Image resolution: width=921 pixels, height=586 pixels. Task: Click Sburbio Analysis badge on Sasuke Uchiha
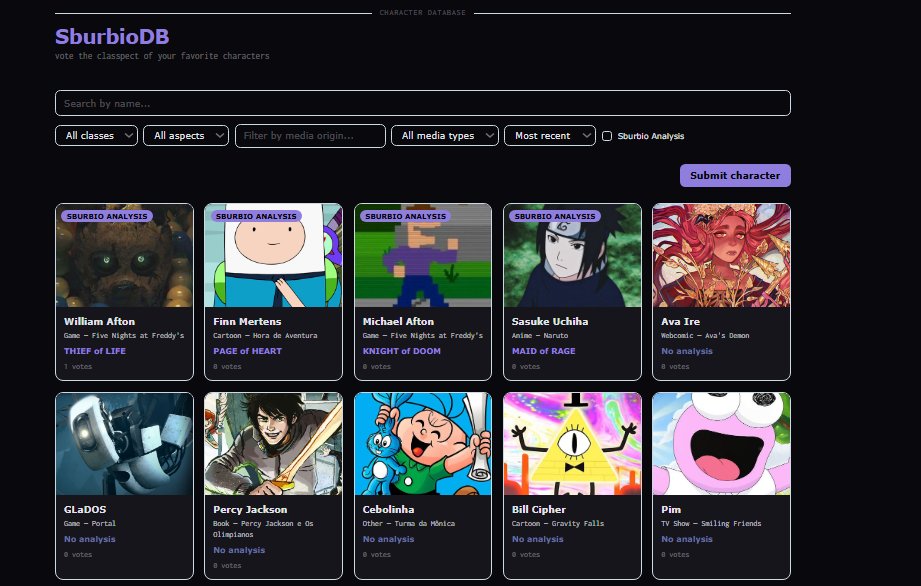[x=555, y=216]
